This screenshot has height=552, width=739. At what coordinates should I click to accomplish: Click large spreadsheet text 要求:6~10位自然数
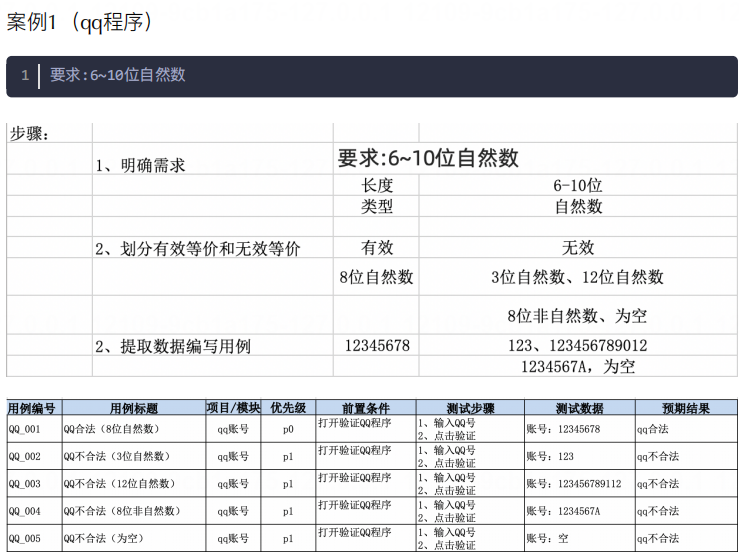428,158
